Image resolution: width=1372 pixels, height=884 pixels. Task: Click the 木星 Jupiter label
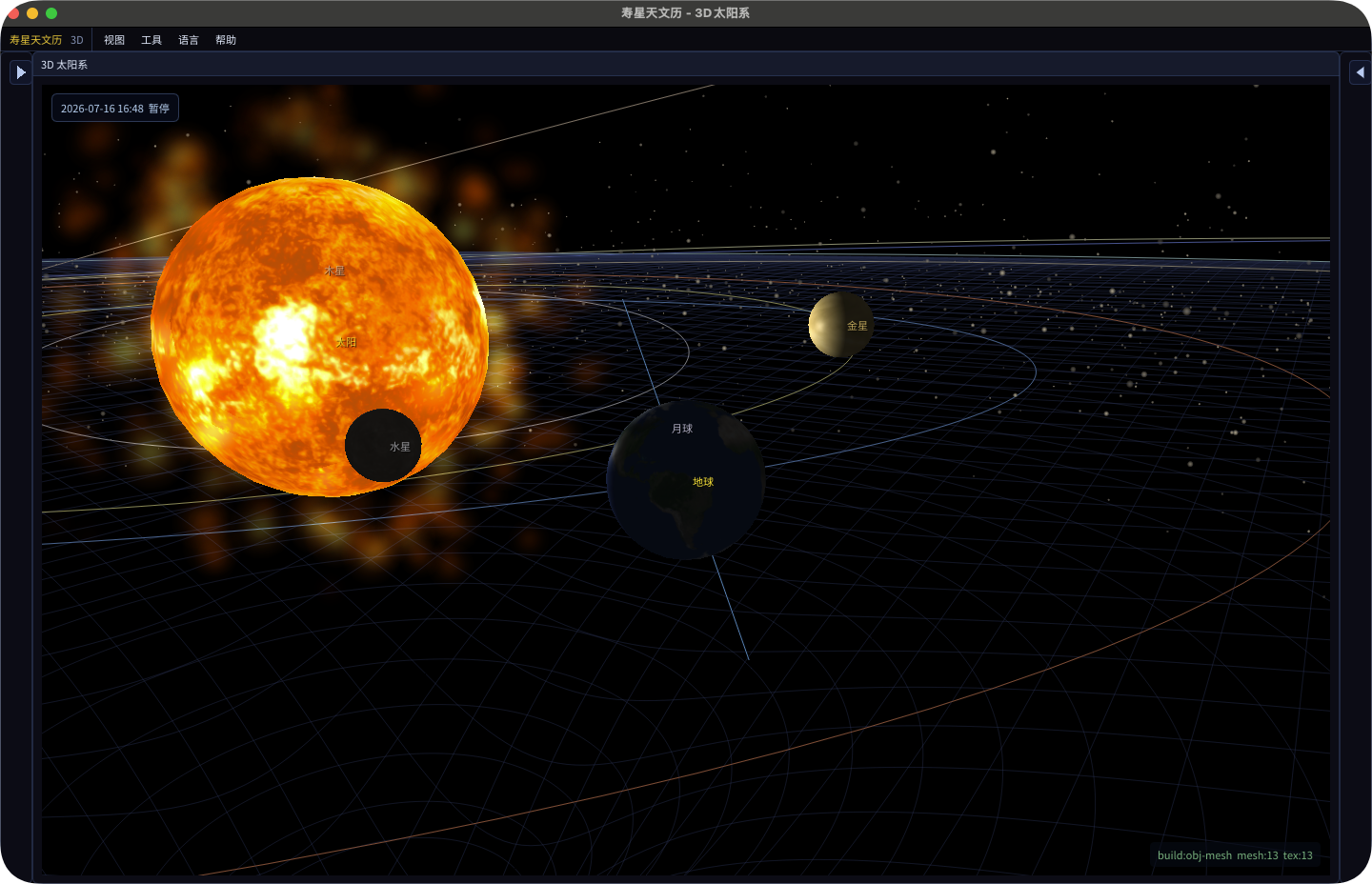click(334, 271)
